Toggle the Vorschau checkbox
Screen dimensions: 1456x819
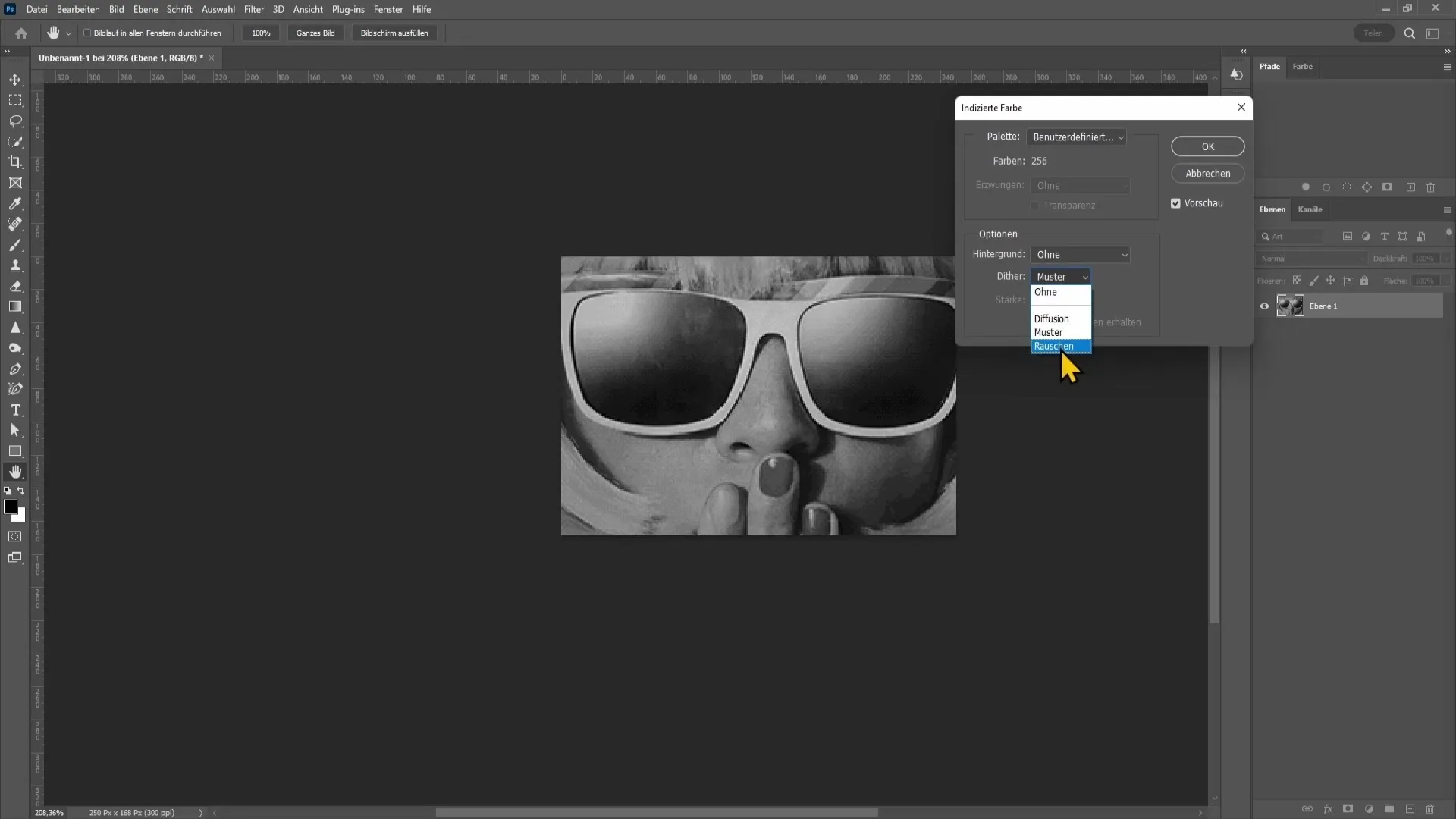point(1175,203)
